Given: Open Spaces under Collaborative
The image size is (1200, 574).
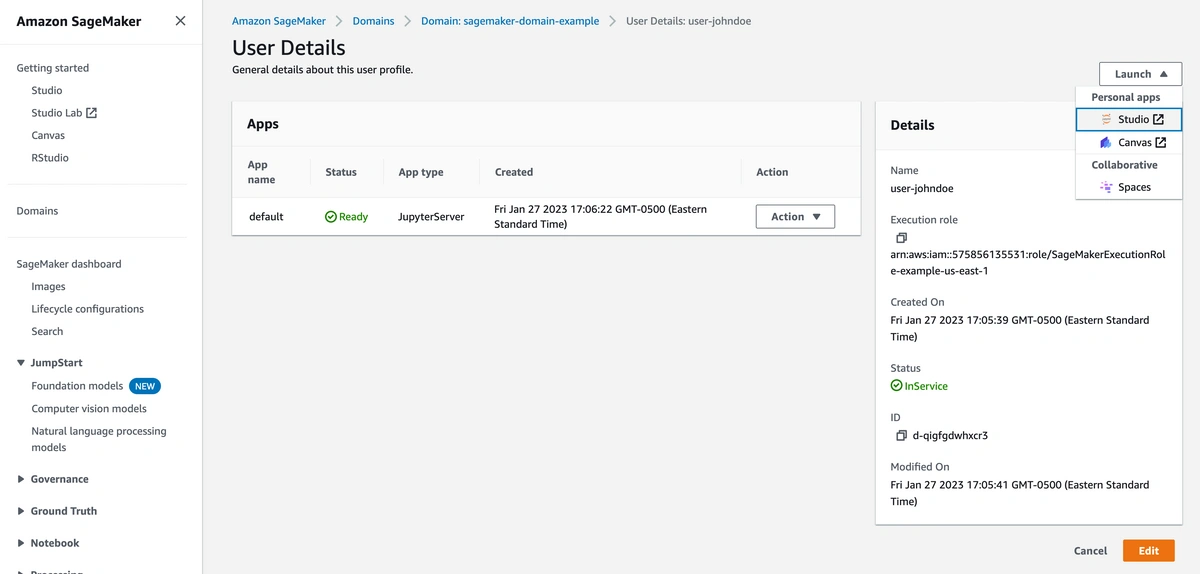Looking at the screenshot, I should [x=1128, y=187].
